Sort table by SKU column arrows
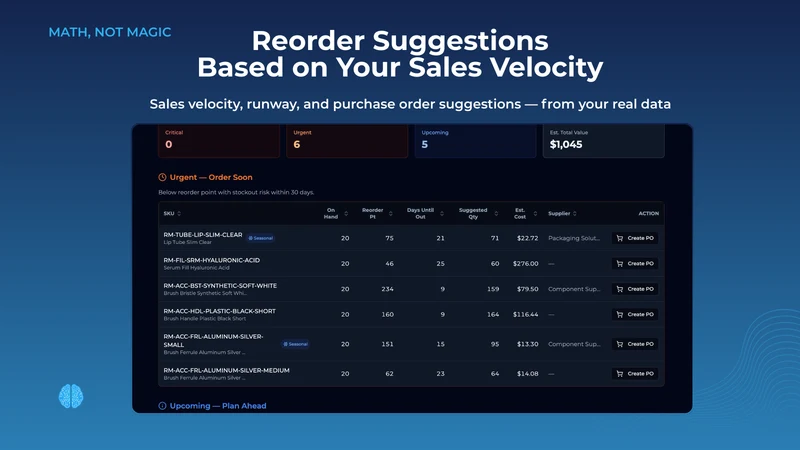The image size is (800, 450). (179, 213)
